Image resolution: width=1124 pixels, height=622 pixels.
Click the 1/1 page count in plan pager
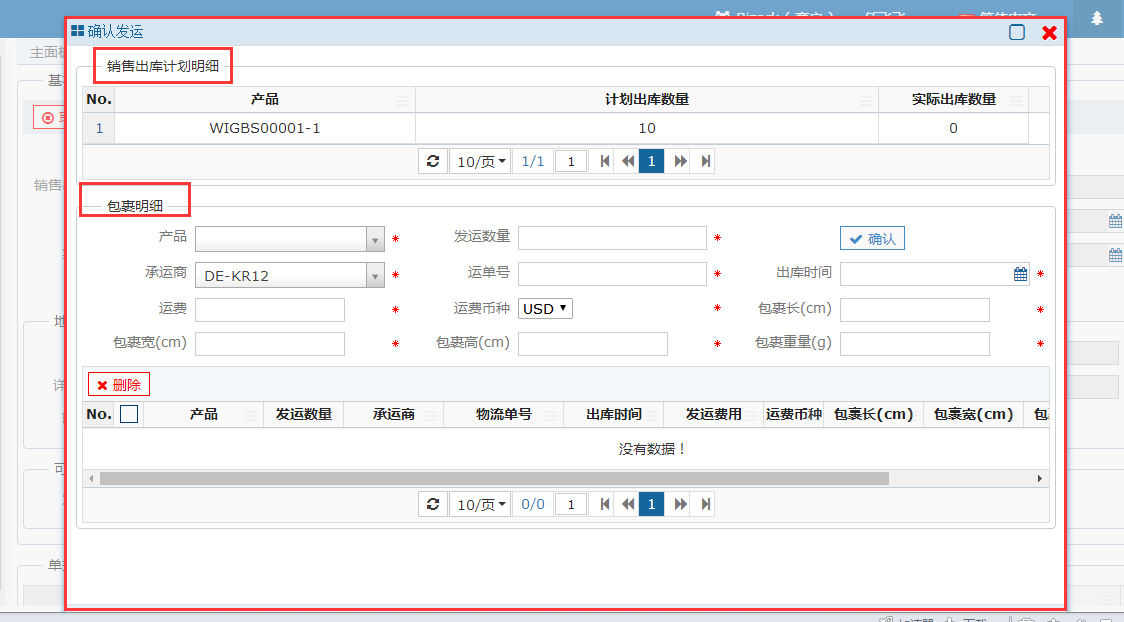coord(533,161)
